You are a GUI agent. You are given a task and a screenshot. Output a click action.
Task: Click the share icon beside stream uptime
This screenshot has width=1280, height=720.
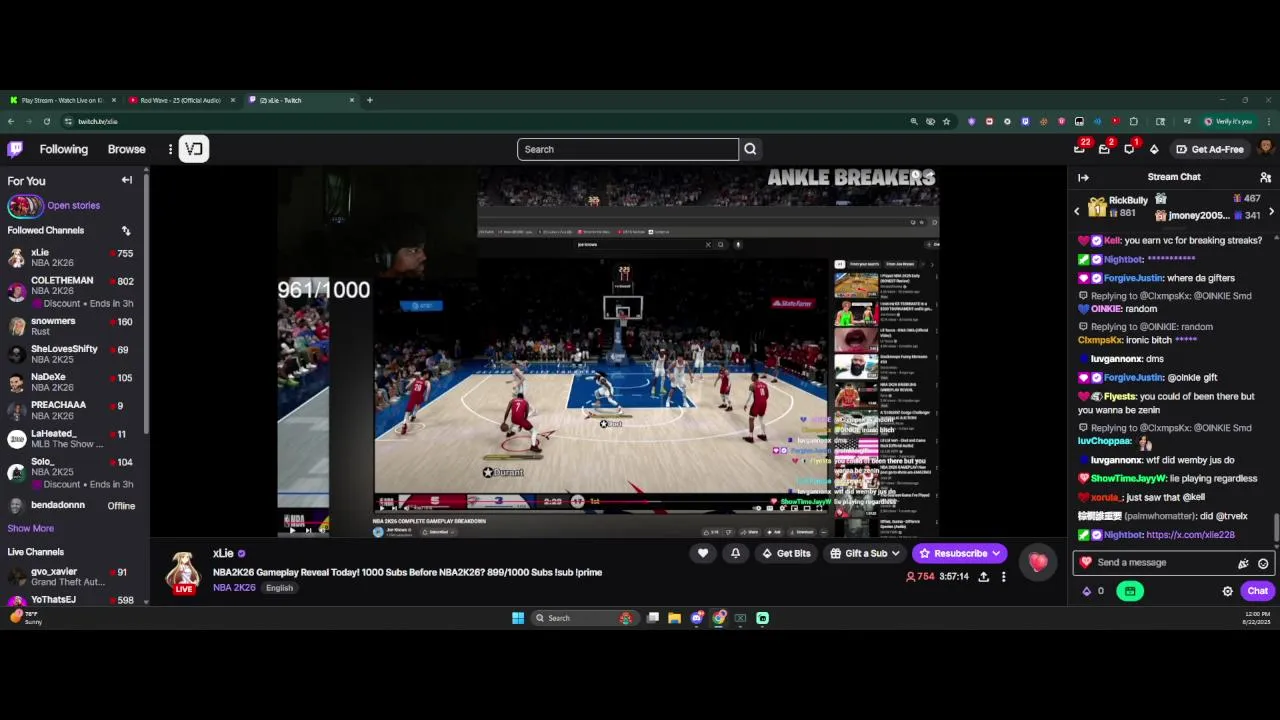click(984, 577)
